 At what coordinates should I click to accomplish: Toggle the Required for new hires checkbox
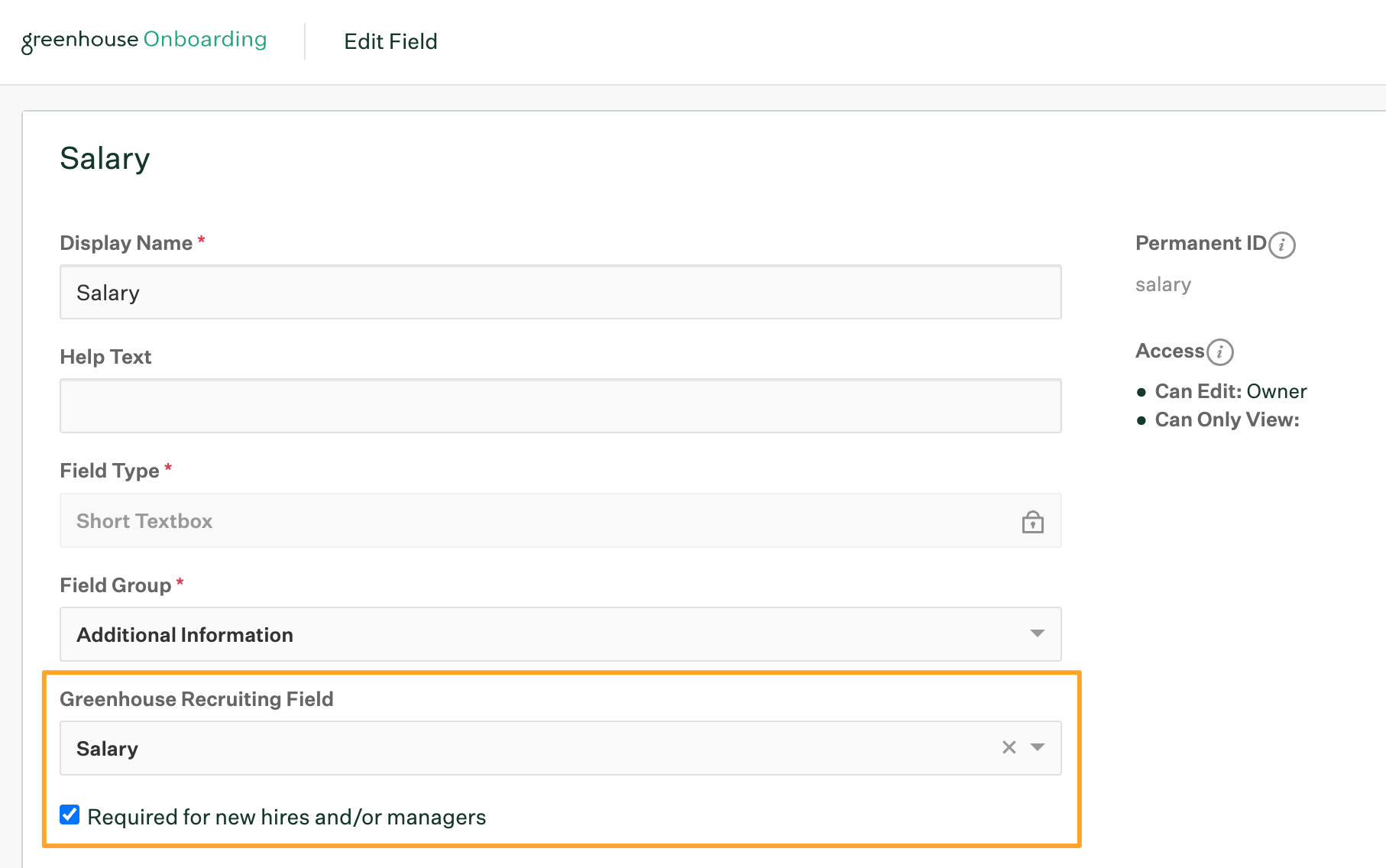point(70,815)
